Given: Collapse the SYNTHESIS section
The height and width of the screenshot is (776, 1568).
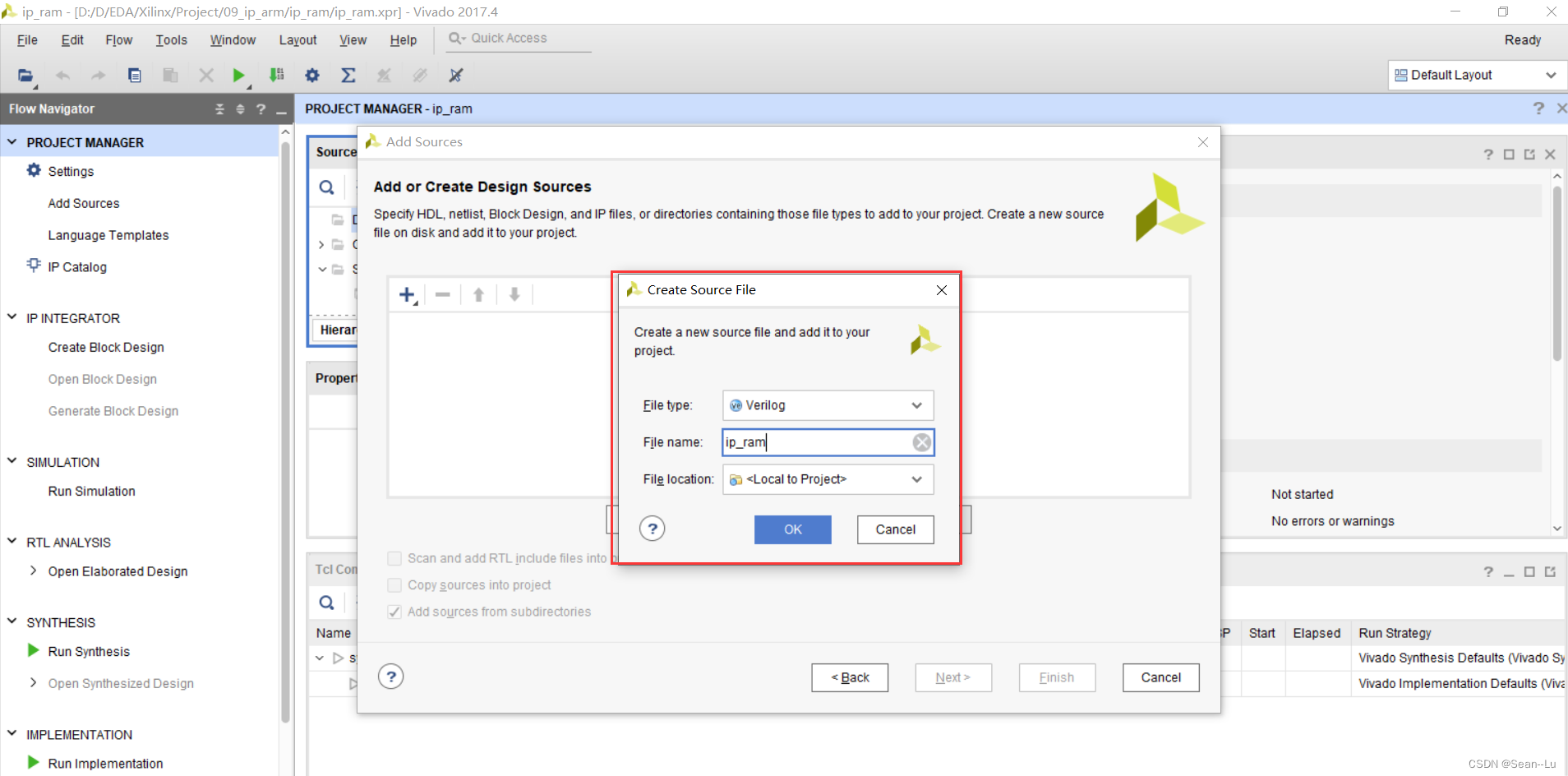Looking at the screenshot, I should [12, 621].
